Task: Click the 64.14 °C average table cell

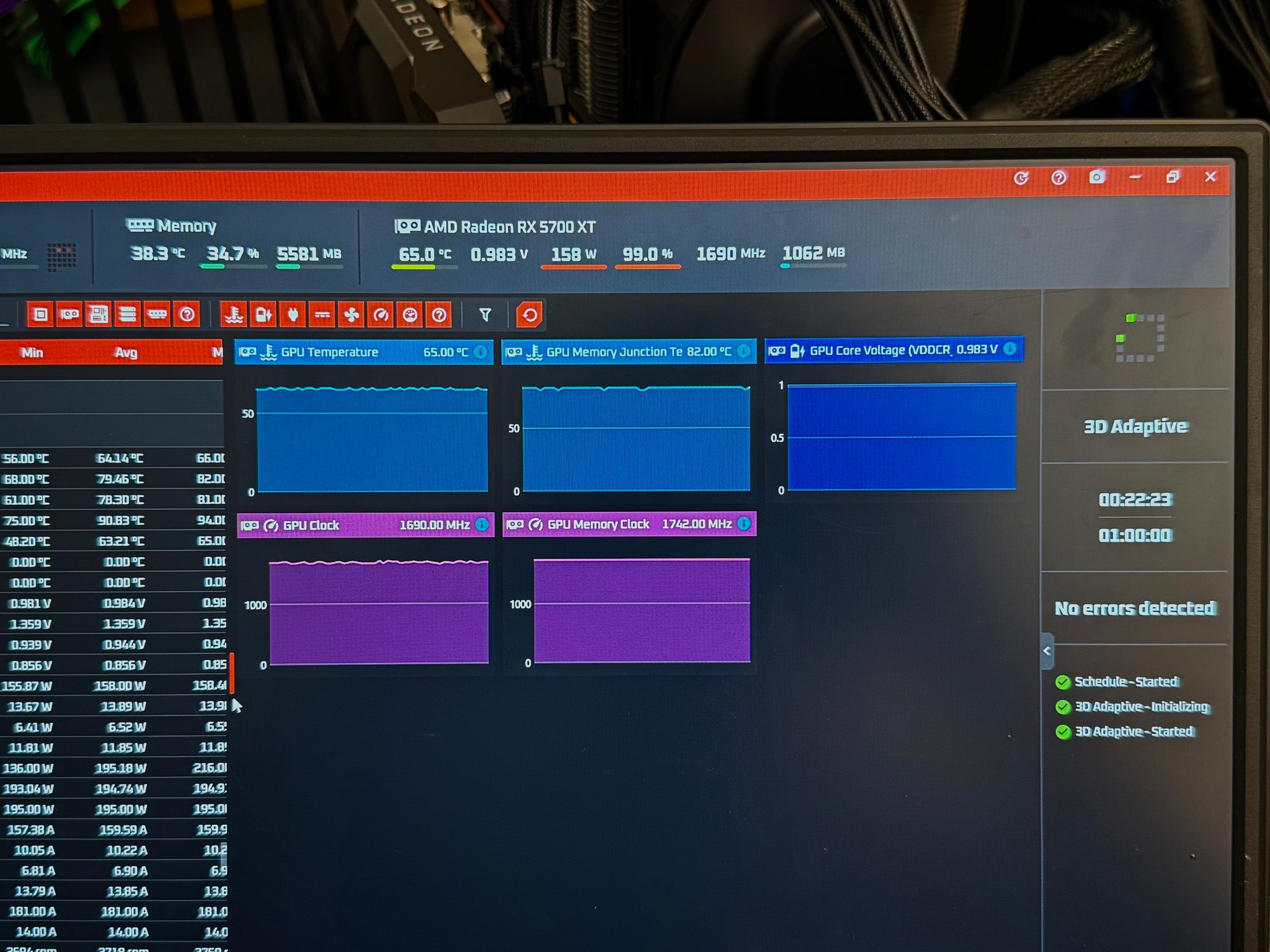Action: (x=120, y=459)
